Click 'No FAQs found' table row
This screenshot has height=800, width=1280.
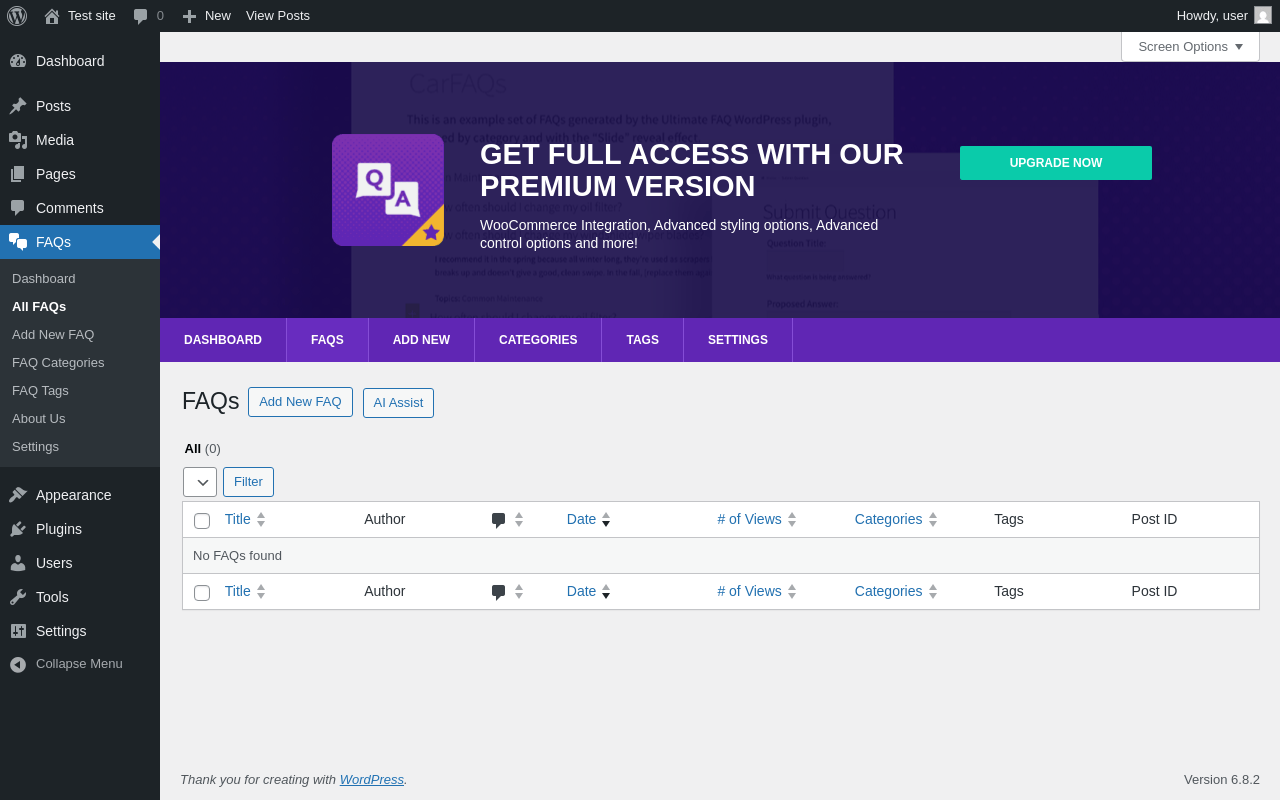(x=721, y=556)
